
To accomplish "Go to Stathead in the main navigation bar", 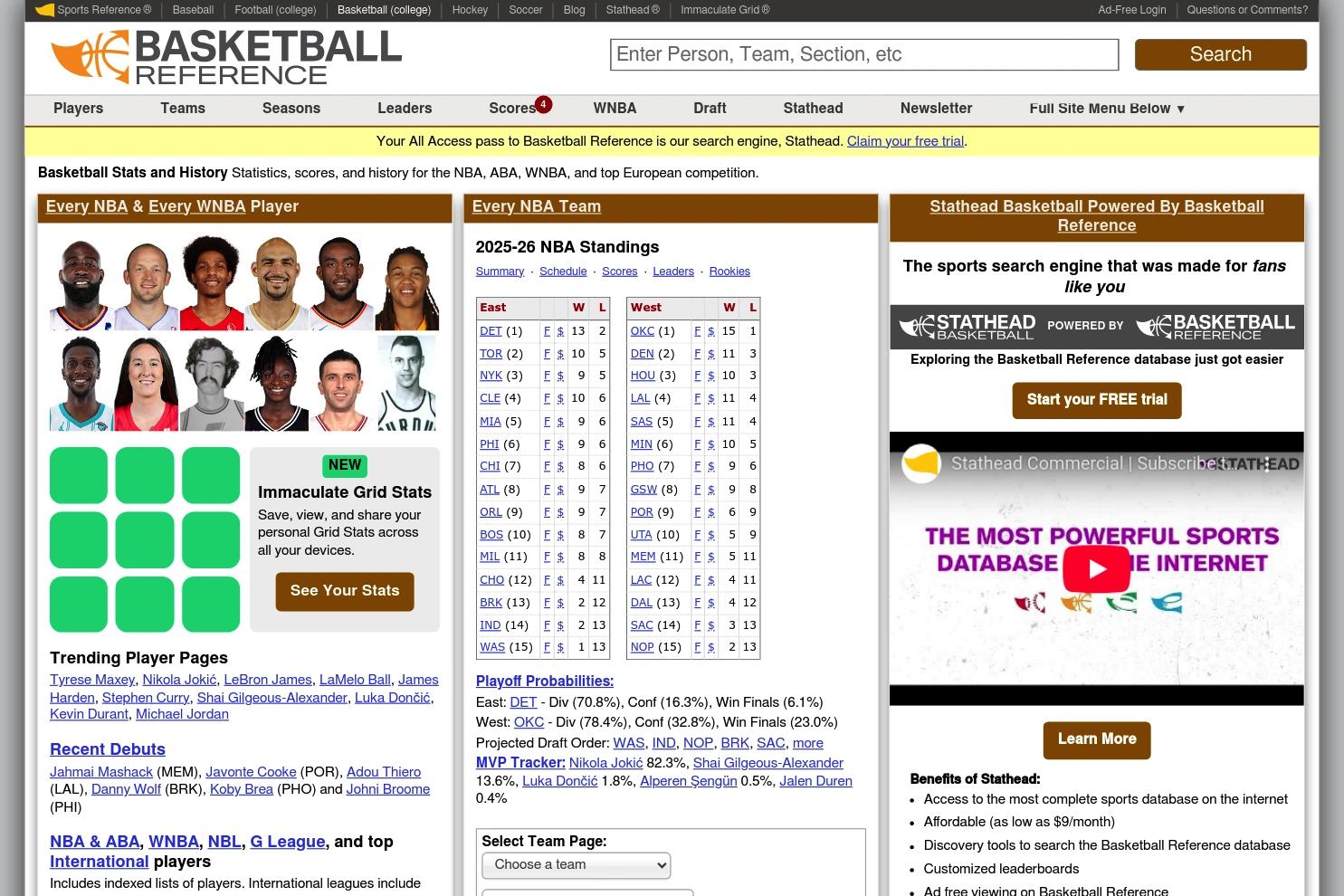I will pyautogui.click(x=813, y=109).
